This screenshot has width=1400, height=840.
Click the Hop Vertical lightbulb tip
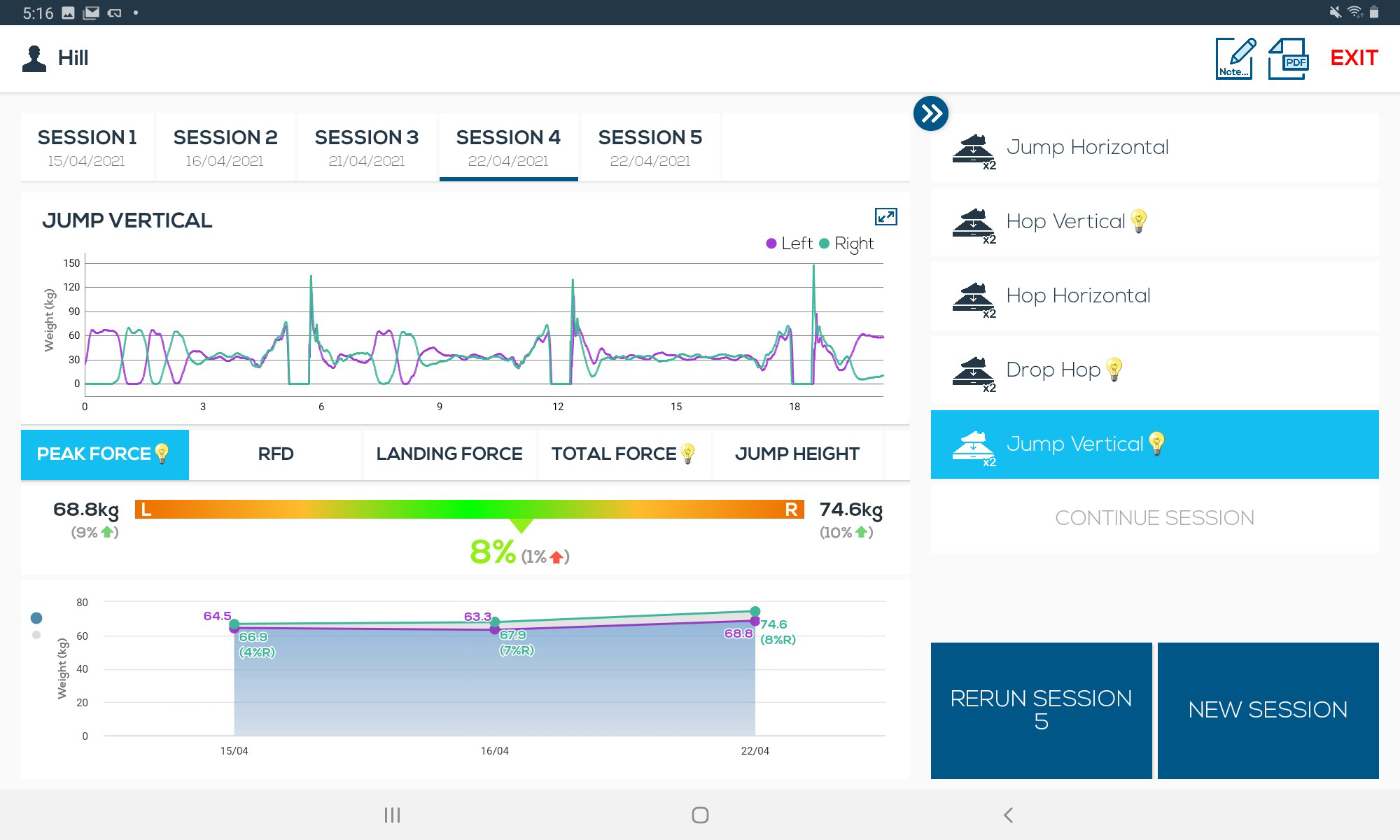[x=1139, y=221]
